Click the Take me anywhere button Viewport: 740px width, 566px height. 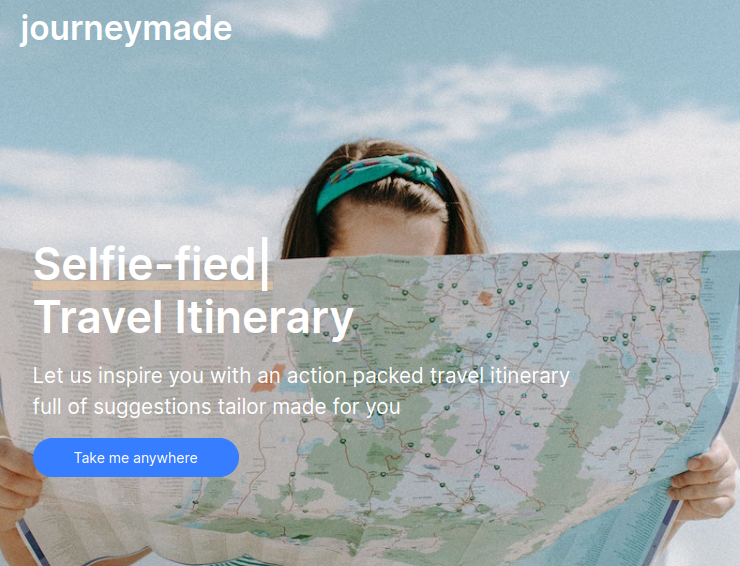coord(136,457)
